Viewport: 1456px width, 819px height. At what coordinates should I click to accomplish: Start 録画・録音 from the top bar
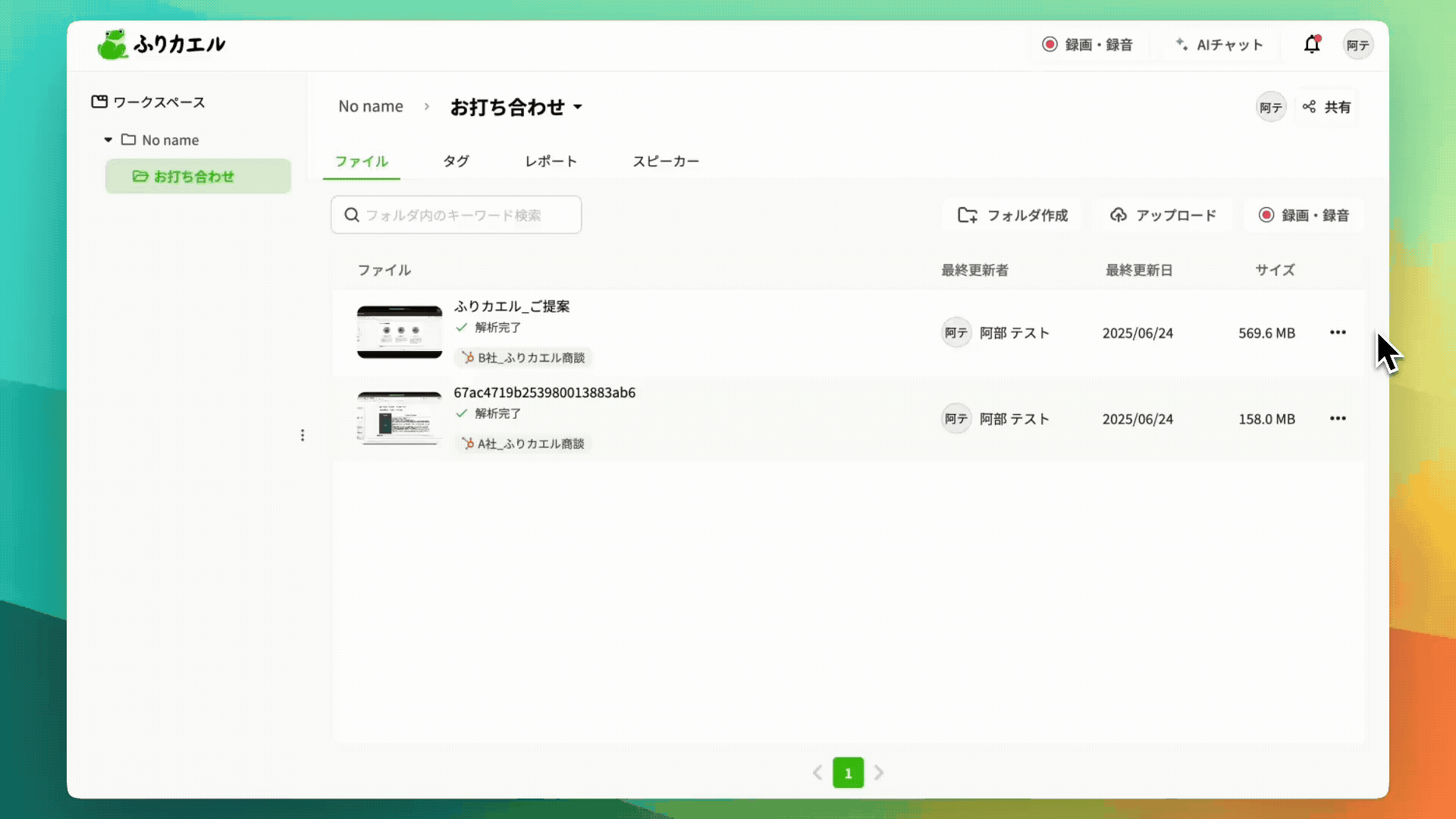[x=1087, y=45]
